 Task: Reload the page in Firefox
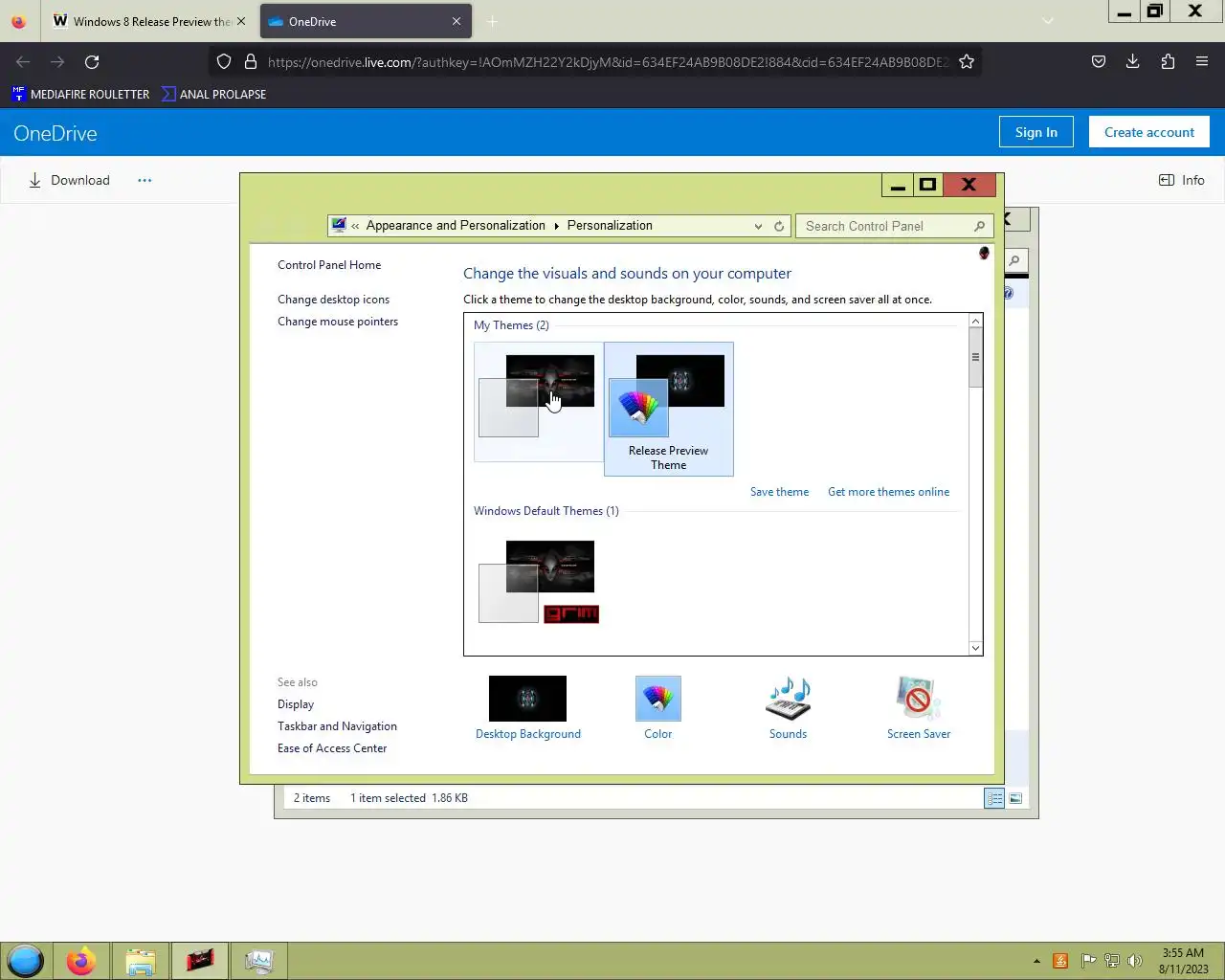pyautogui.click(x=92, y=62)
